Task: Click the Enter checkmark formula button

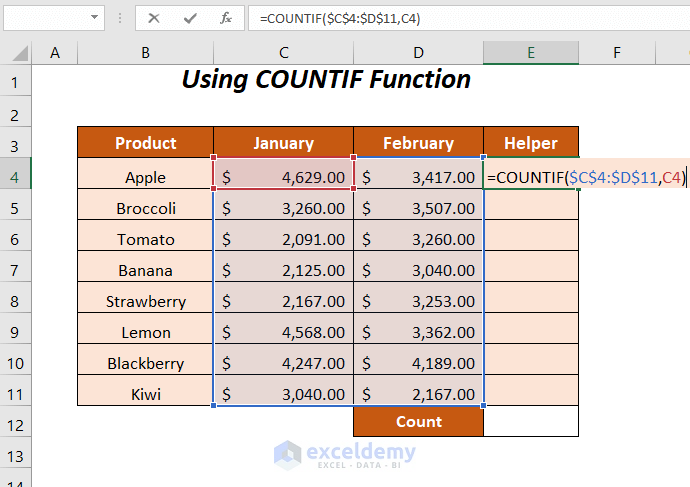Action: (190, 18)
